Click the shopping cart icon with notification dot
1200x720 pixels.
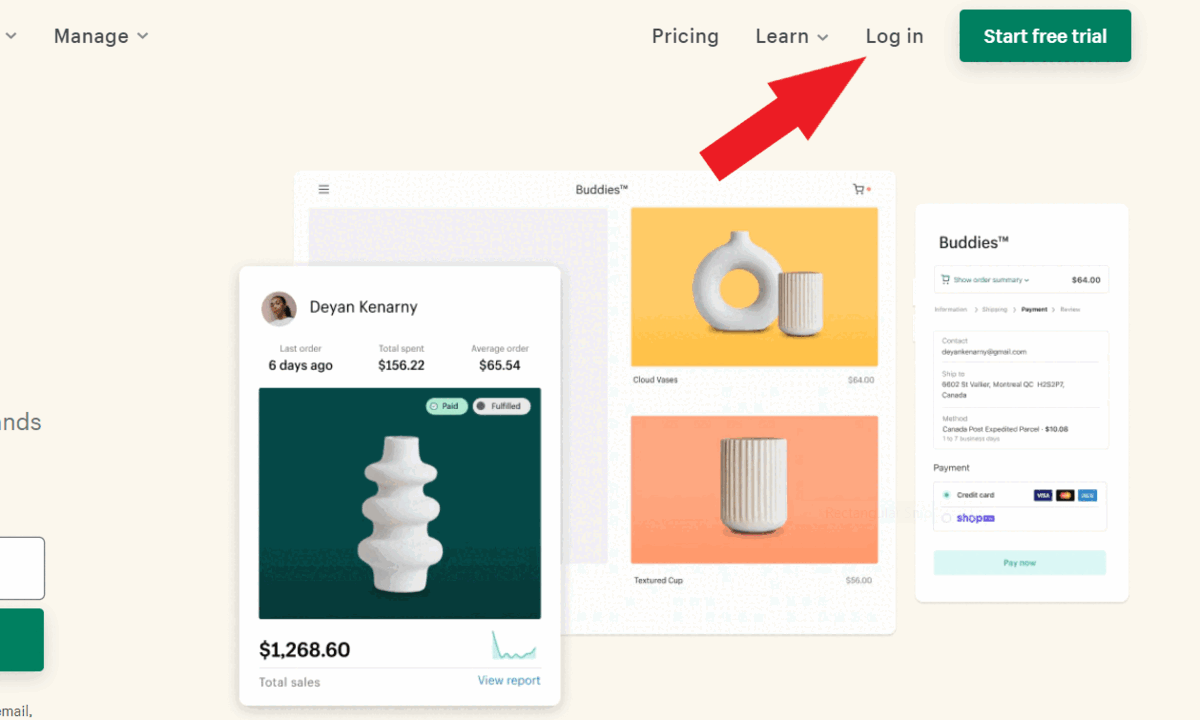858,188
